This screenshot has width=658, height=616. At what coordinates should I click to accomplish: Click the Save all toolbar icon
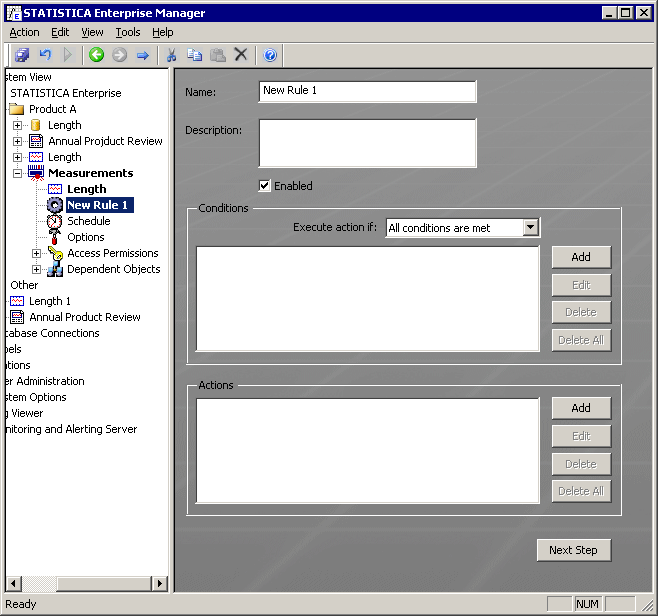click(x=22, y=55)
